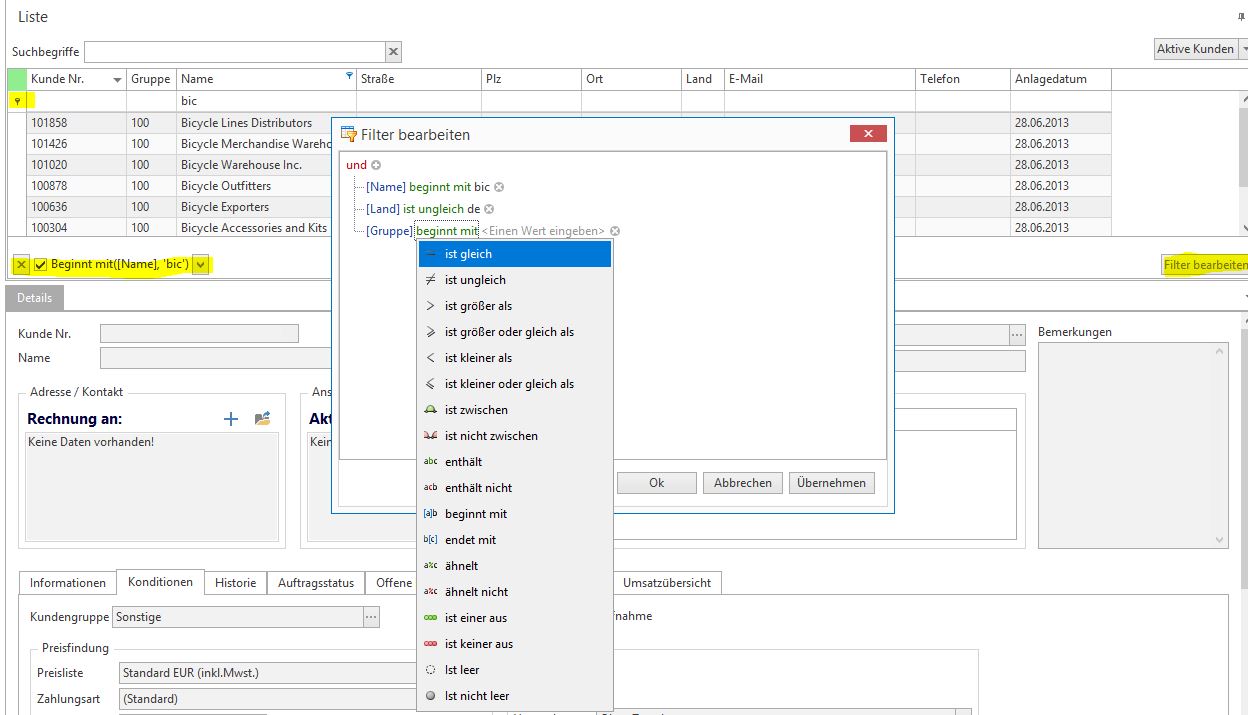Image resolution: width=1248 pixels, height=715 pixels.
Task: Open the recent filters dropdown in filter bar
Action: point(201,265)
